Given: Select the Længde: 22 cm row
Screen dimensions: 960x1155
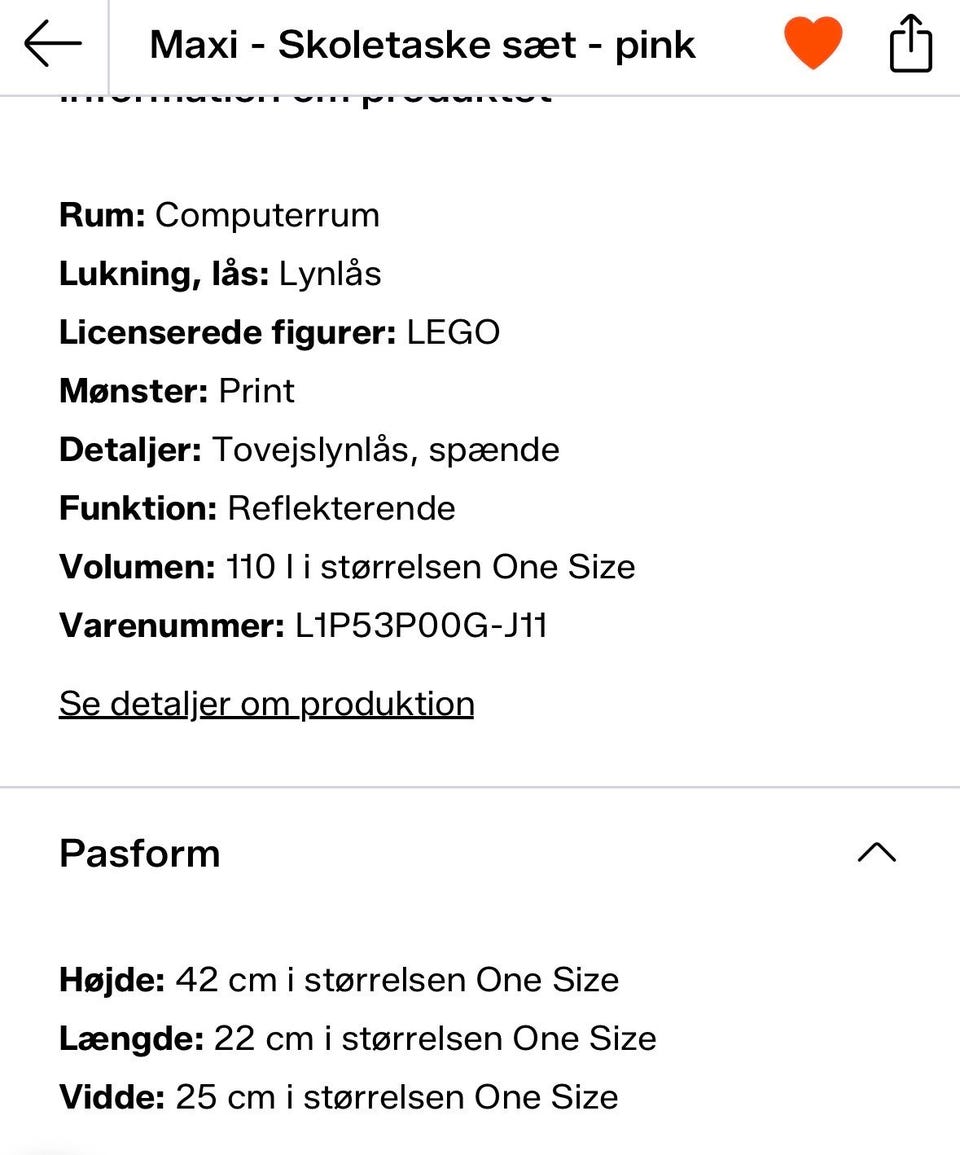Looking at the screenshot, I should click(x=357, y=1039).
